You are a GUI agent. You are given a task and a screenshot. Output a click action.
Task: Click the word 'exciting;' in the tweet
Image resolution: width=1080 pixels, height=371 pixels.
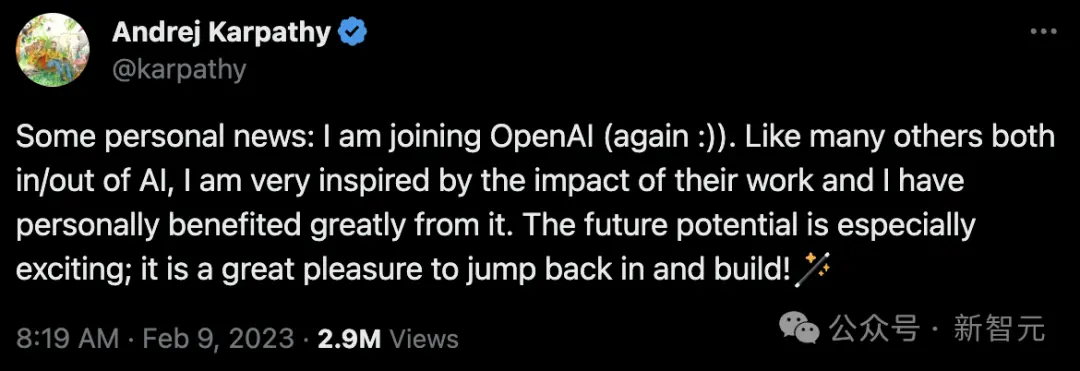pos(73,271)
